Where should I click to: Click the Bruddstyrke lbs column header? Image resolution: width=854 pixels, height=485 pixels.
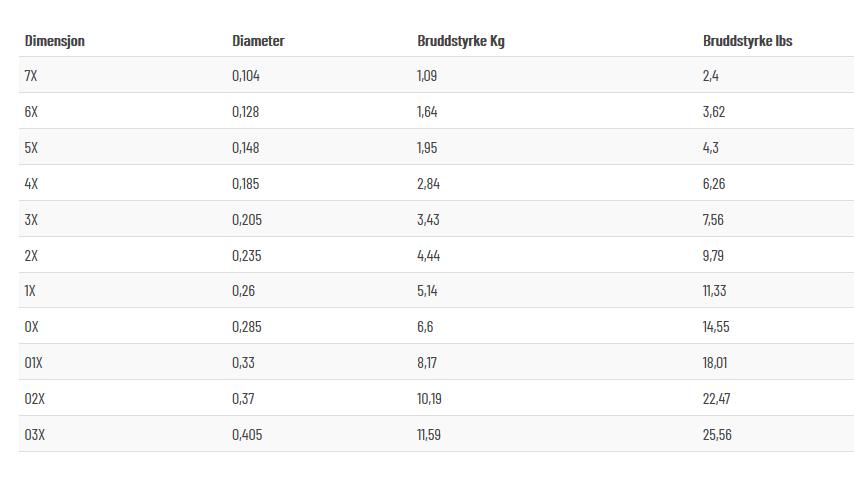coord(747,41)
